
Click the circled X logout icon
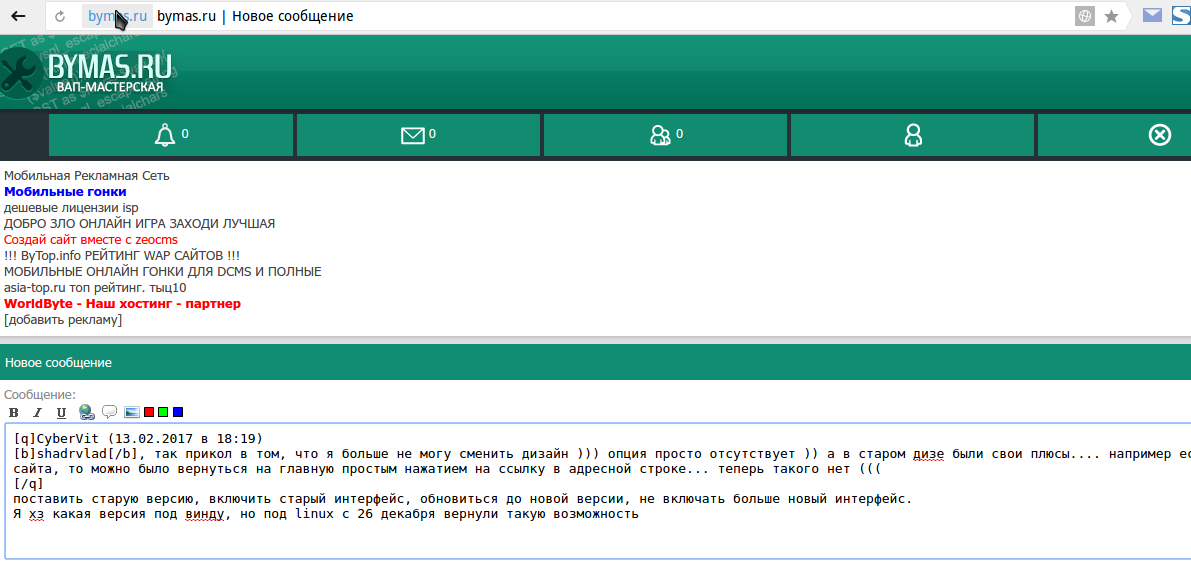[1159, 135]
